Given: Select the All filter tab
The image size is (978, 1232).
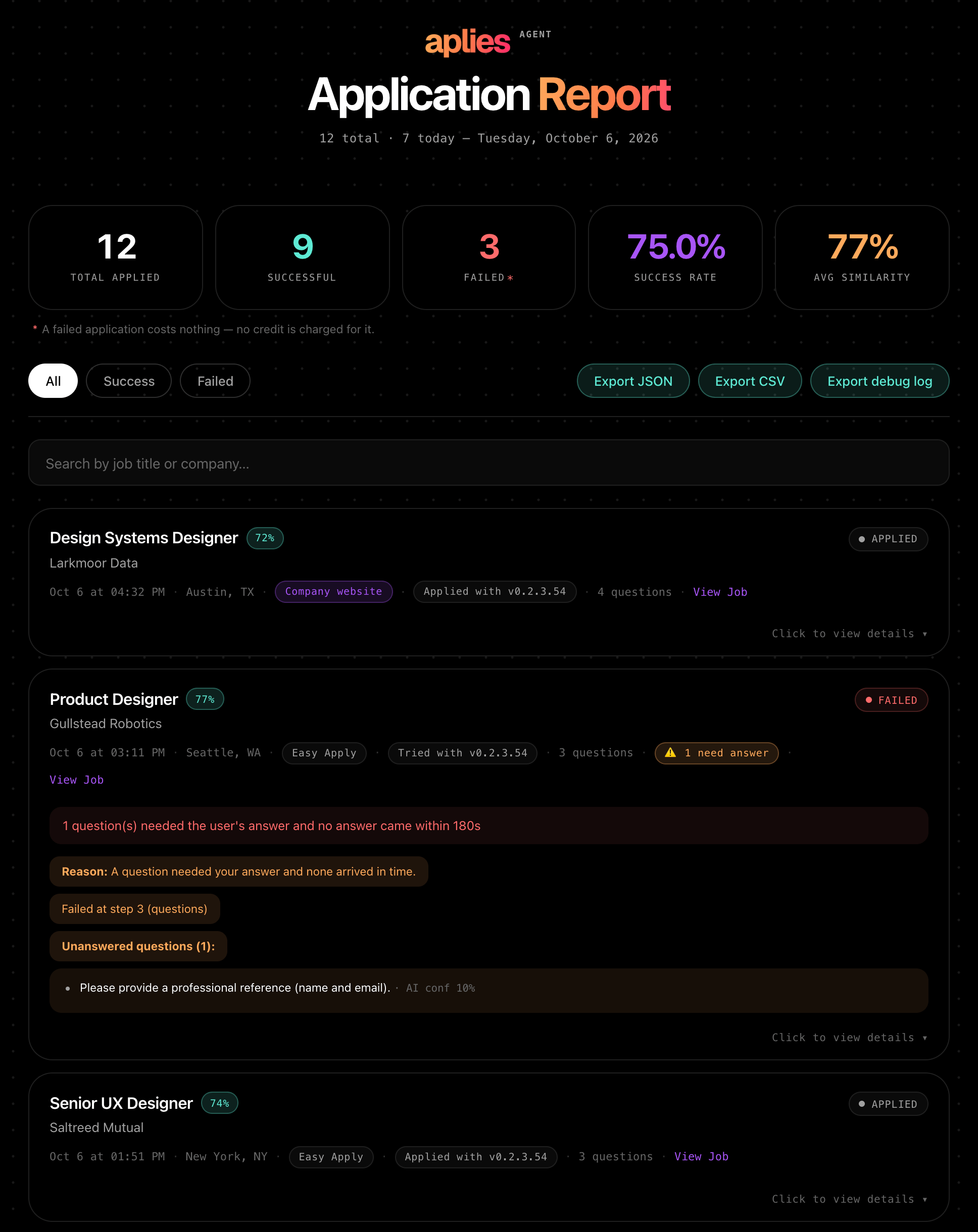Looking at the screenshot, I should pos(53,381).
